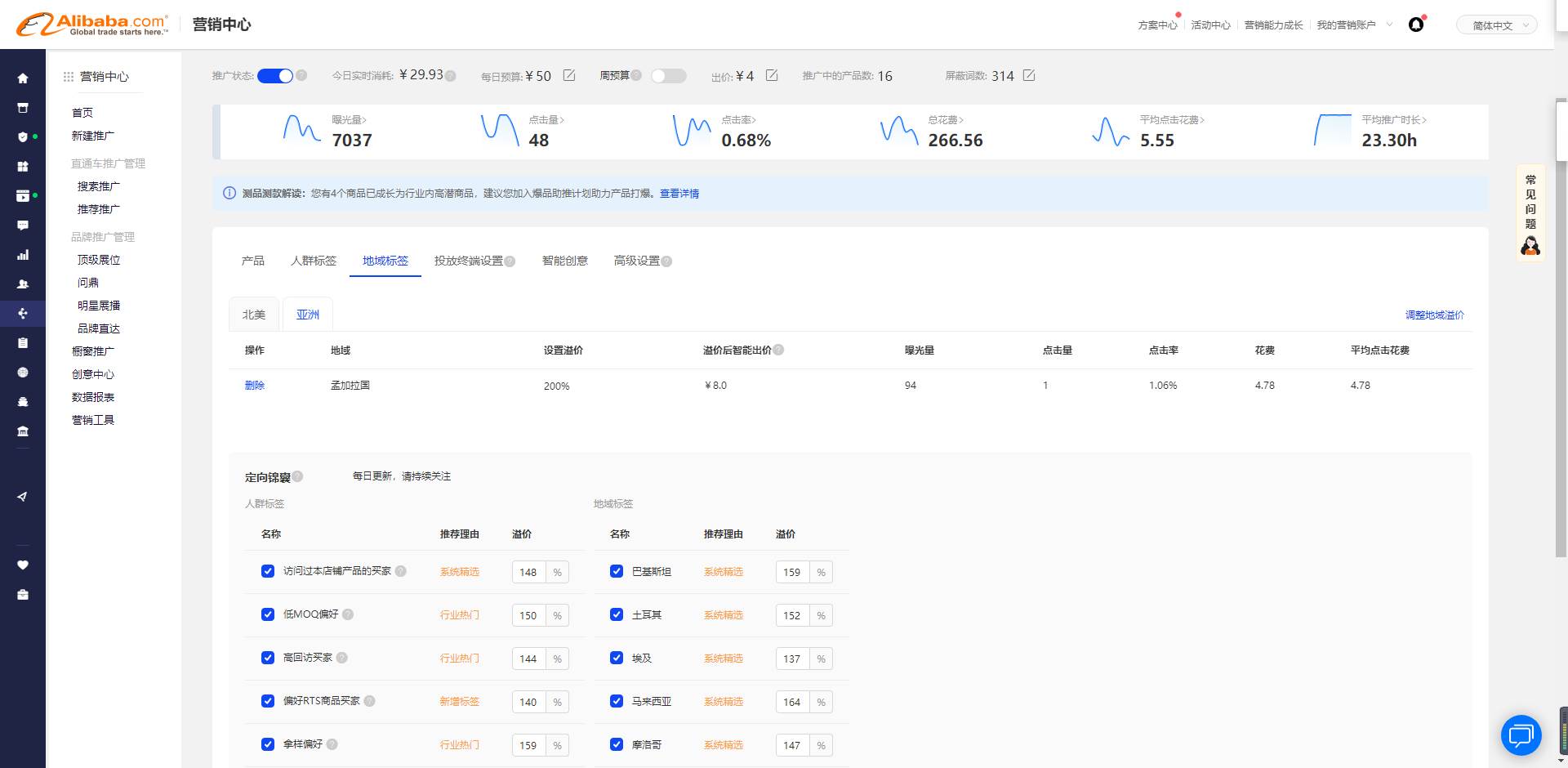Switch to the 智能创意 tab
The width and height of the screenshot is (1568, 768).
[x=565, y=261]
